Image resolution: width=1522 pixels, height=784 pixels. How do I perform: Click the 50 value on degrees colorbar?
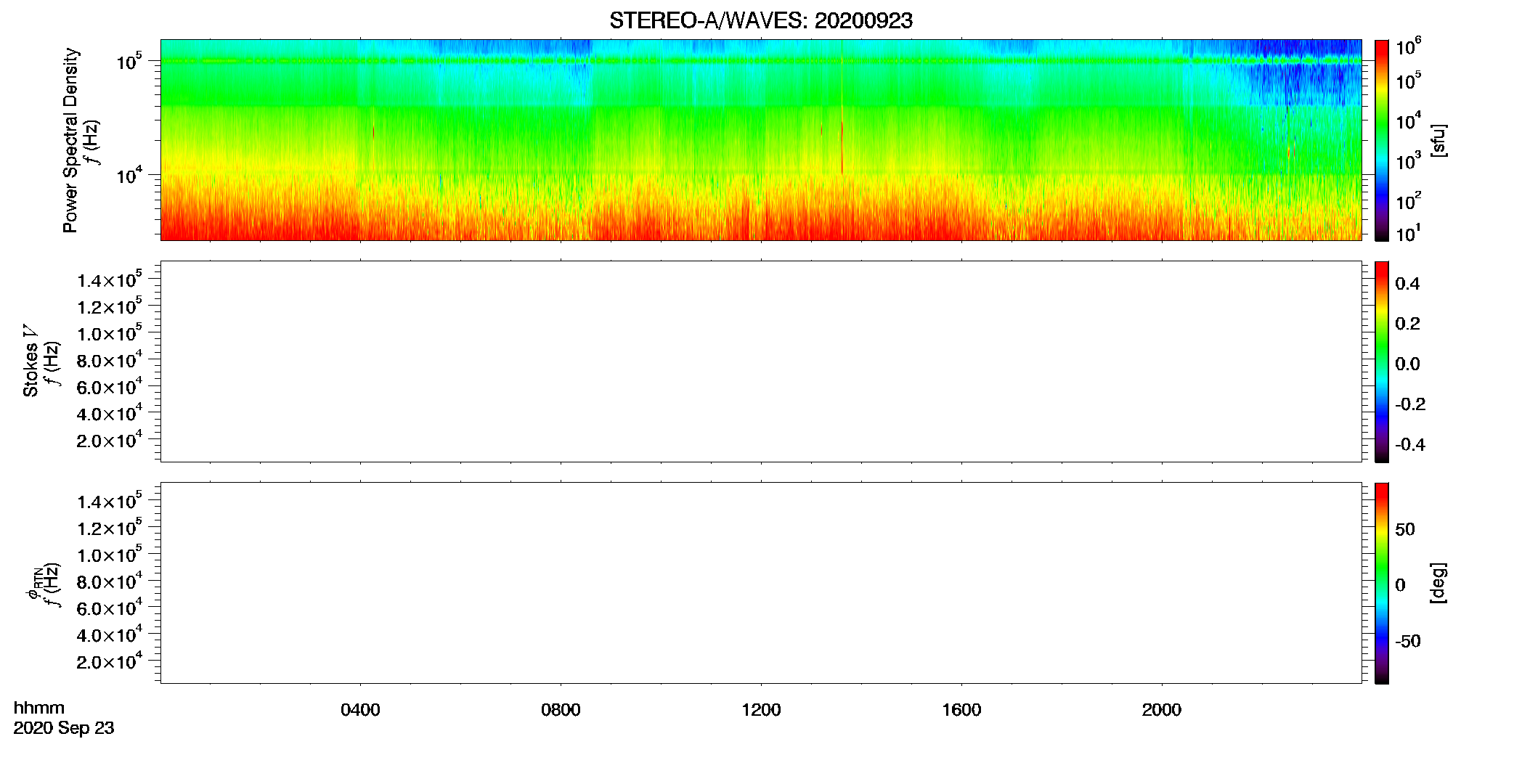[1405, 529]
